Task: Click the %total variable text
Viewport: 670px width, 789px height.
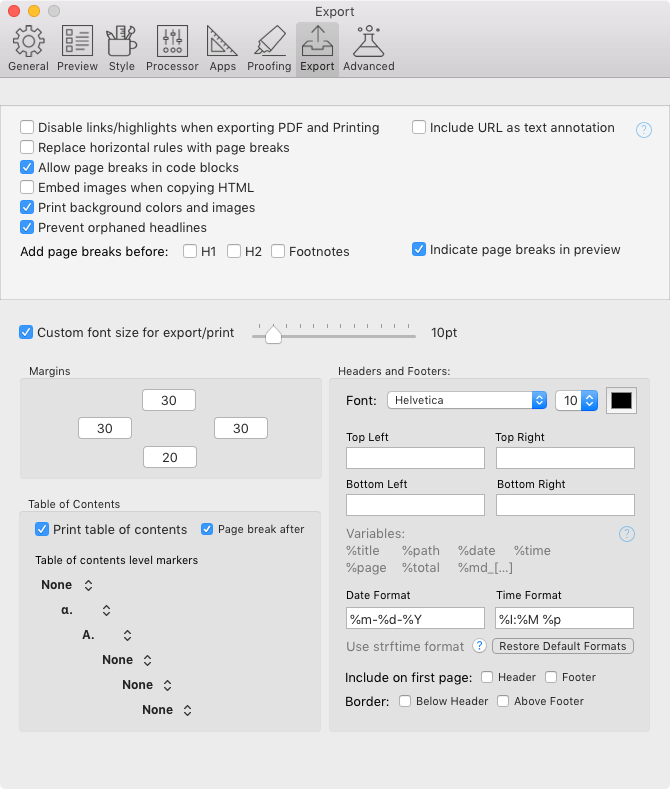Action: pos(421,568)
